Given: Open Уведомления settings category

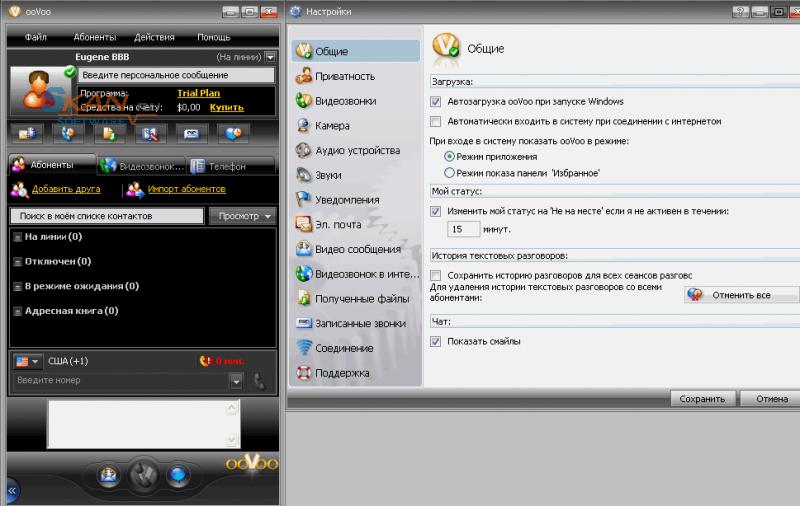Looking at the screenshot, I should [356, 200].
